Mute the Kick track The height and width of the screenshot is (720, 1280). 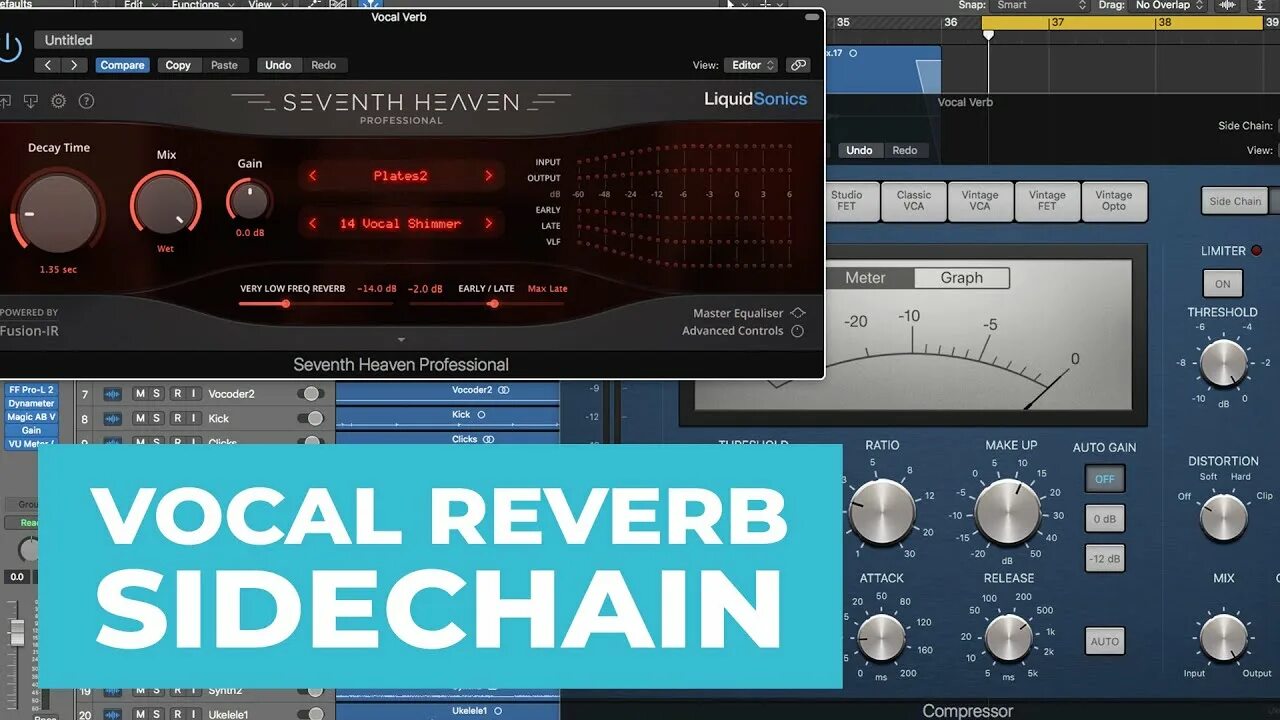pyautogui.click(x=140, y=418)
